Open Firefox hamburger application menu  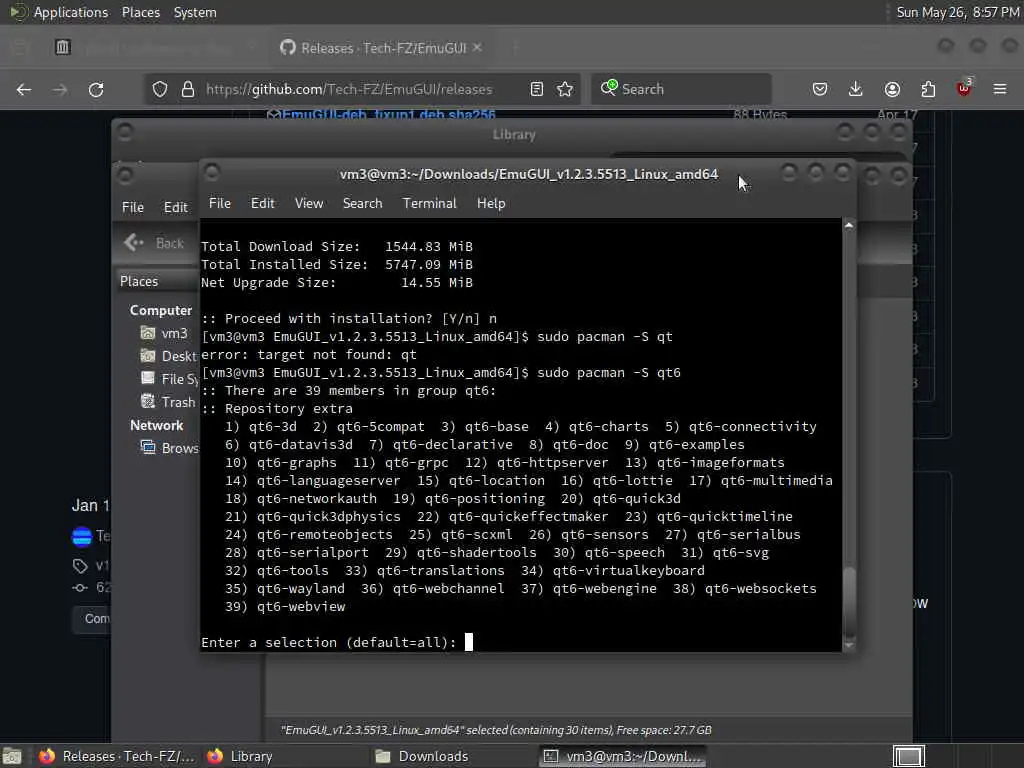[x=1000, y=89]
